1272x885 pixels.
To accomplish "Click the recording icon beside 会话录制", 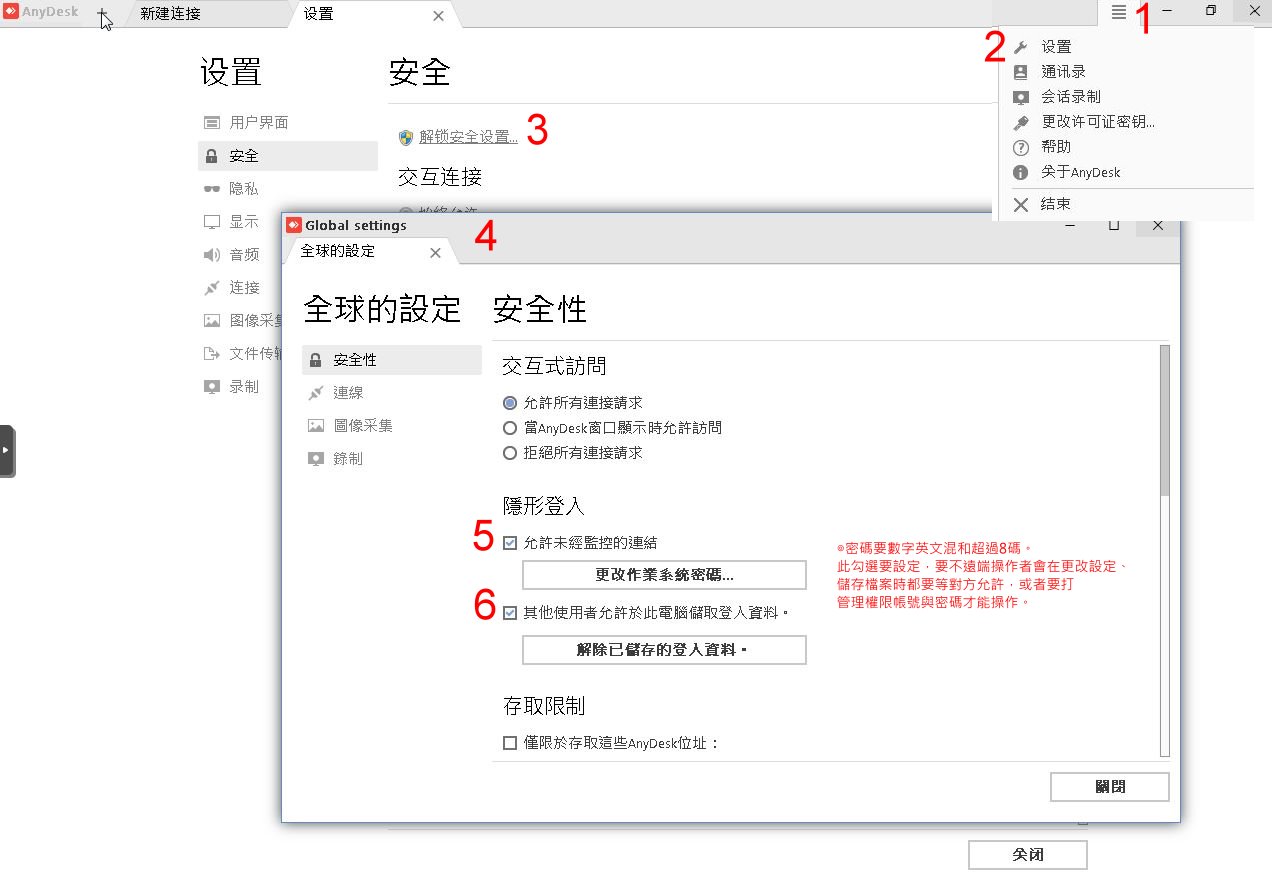I will tap(1021, 97).
